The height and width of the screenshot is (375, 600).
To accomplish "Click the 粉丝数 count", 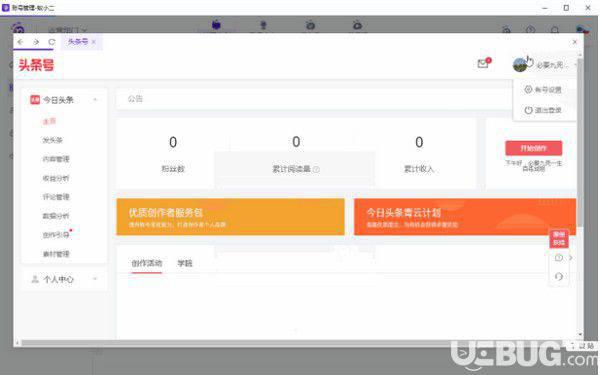I will click(x=173, y=142).
